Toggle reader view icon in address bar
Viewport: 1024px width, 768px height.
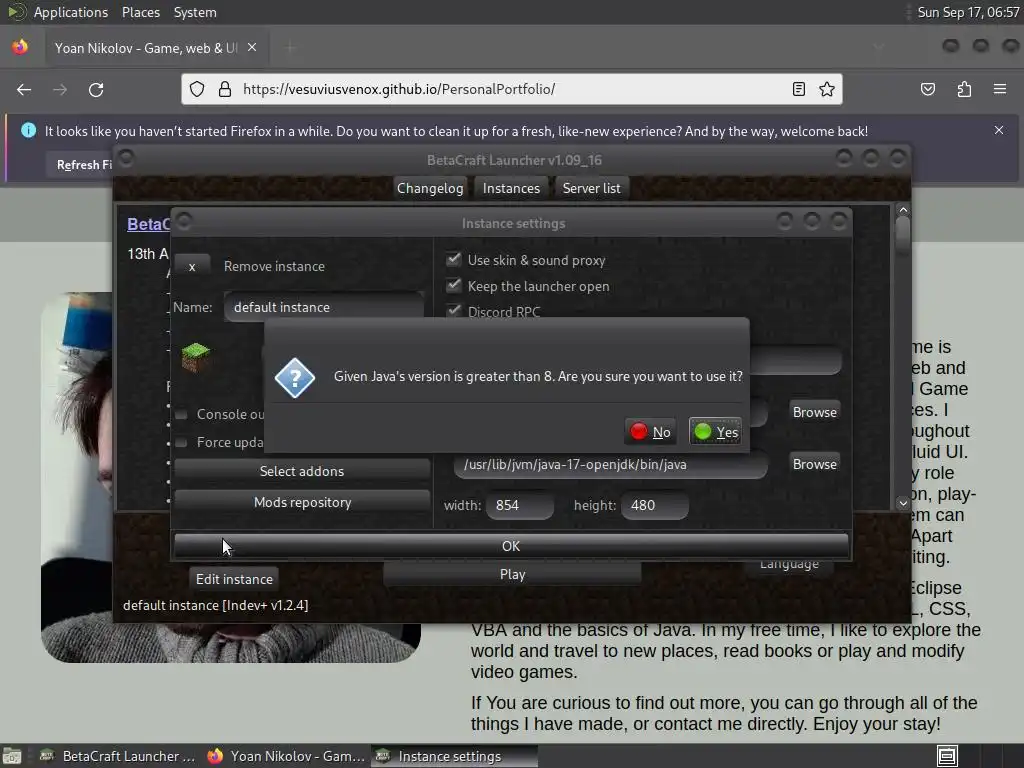(x=799, y=89)
